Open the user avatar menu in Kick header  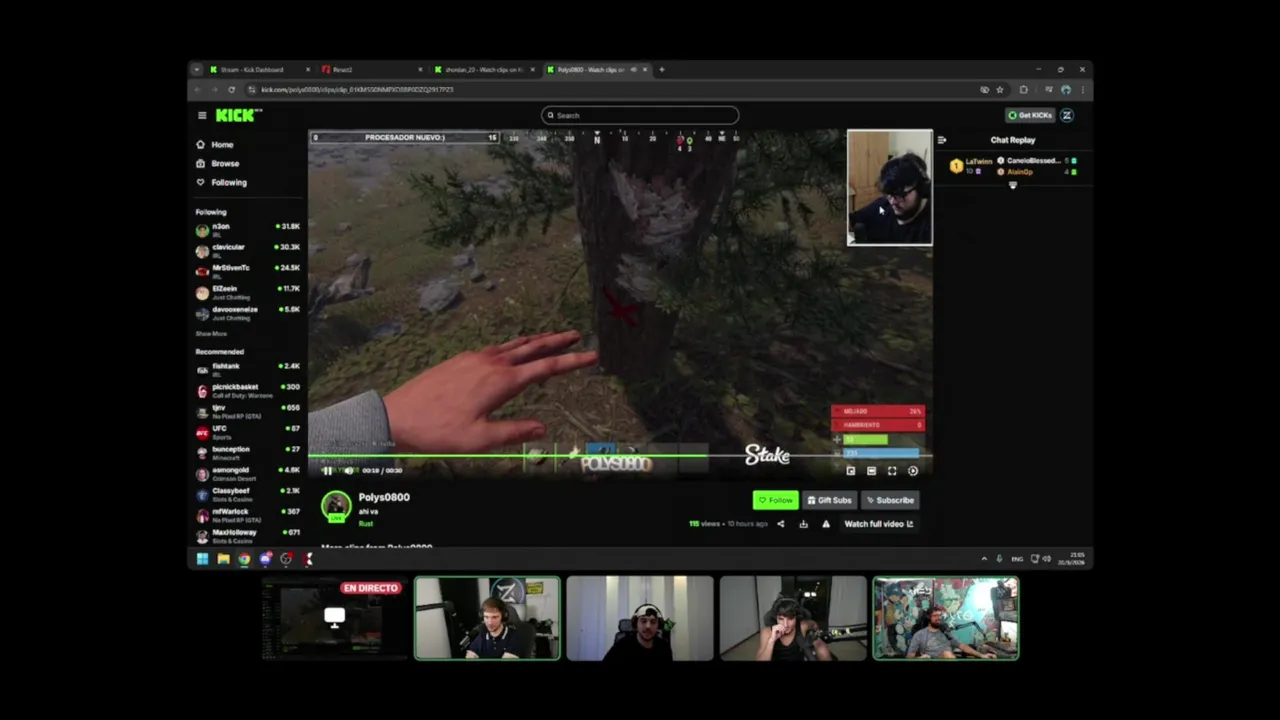click(1067, 115)
